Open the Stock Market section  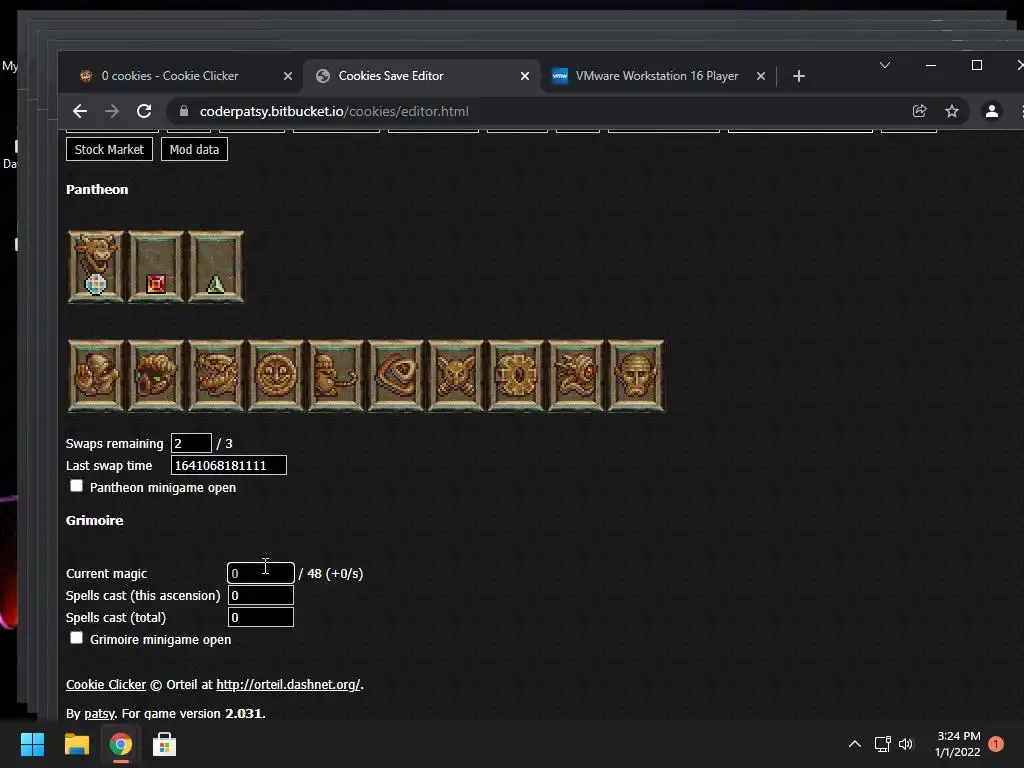109,149
